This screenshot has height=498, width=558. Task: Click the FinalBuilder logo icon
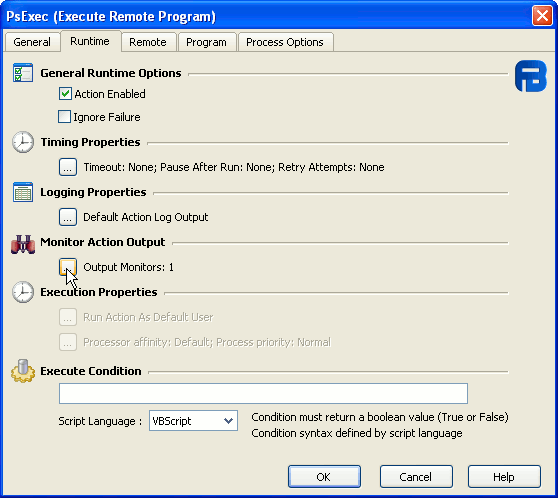[531, 76]
